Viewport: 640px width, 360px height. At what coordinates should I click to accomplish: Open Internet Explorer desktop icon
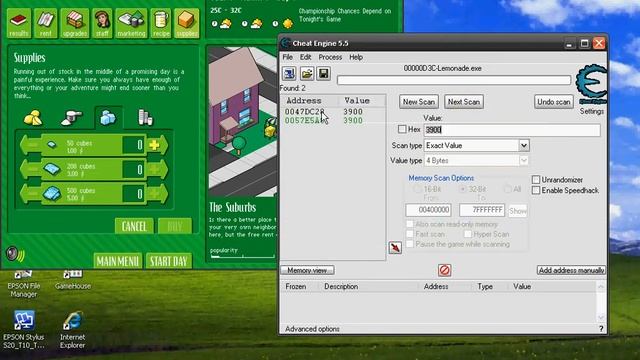click(73, 330)
